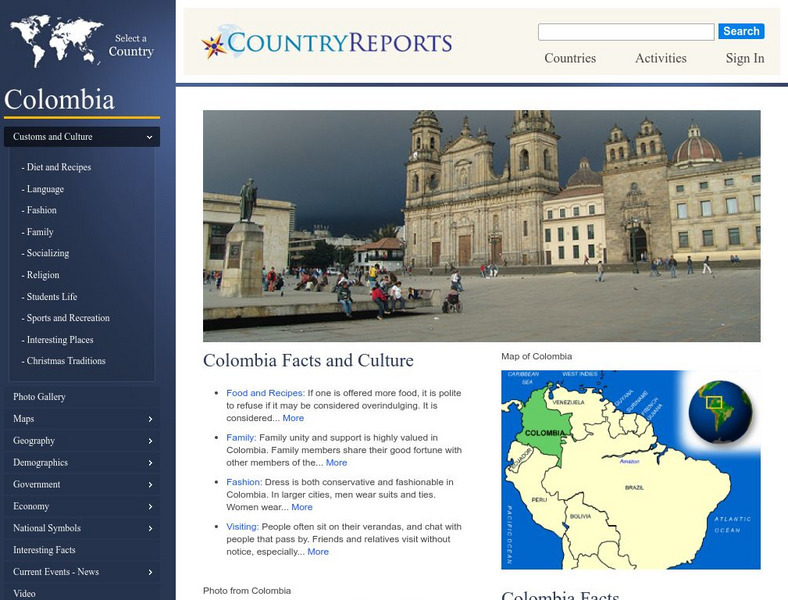This screenshot has height=600, width=788.
Task: Expand the Maps sidebar menu
Action: coord(150,419)
